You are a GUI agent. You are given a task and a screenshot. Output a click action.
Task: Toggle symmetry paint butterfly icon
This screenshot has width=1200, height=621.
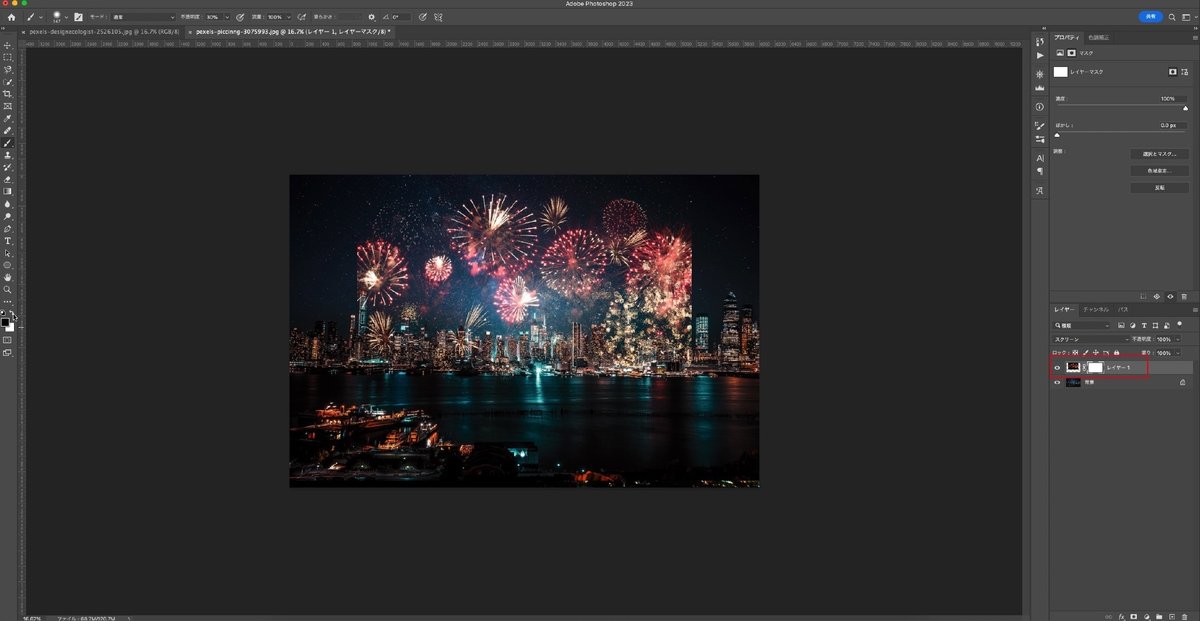tap(438, 17)
